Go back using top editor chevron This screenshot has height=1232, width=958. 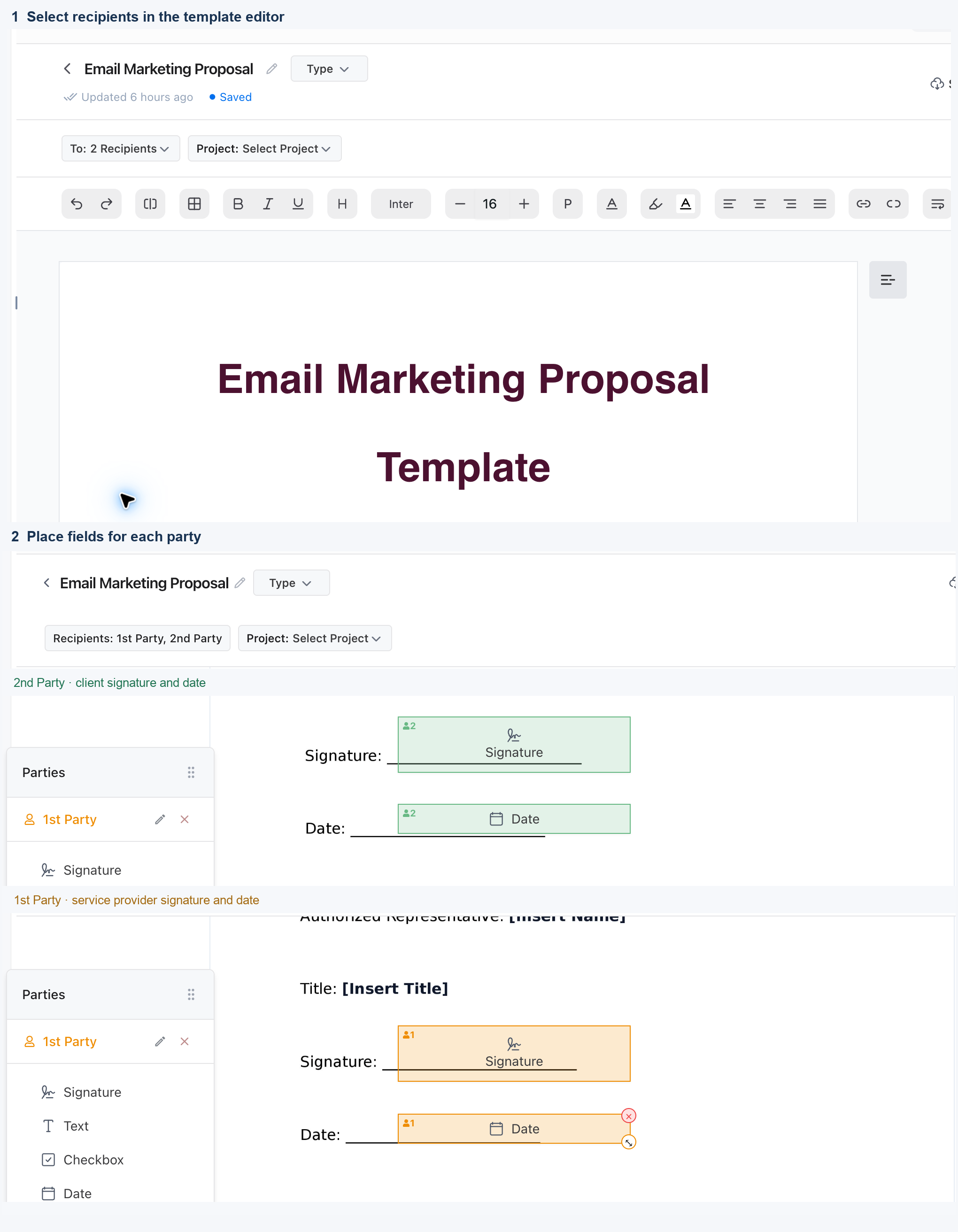pos(68,69)
